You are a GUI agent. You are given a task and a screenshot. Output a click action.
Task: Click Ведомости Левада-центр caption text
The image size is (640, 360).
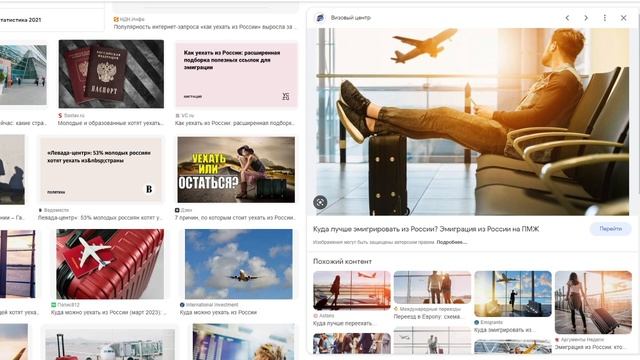[100, 218]
